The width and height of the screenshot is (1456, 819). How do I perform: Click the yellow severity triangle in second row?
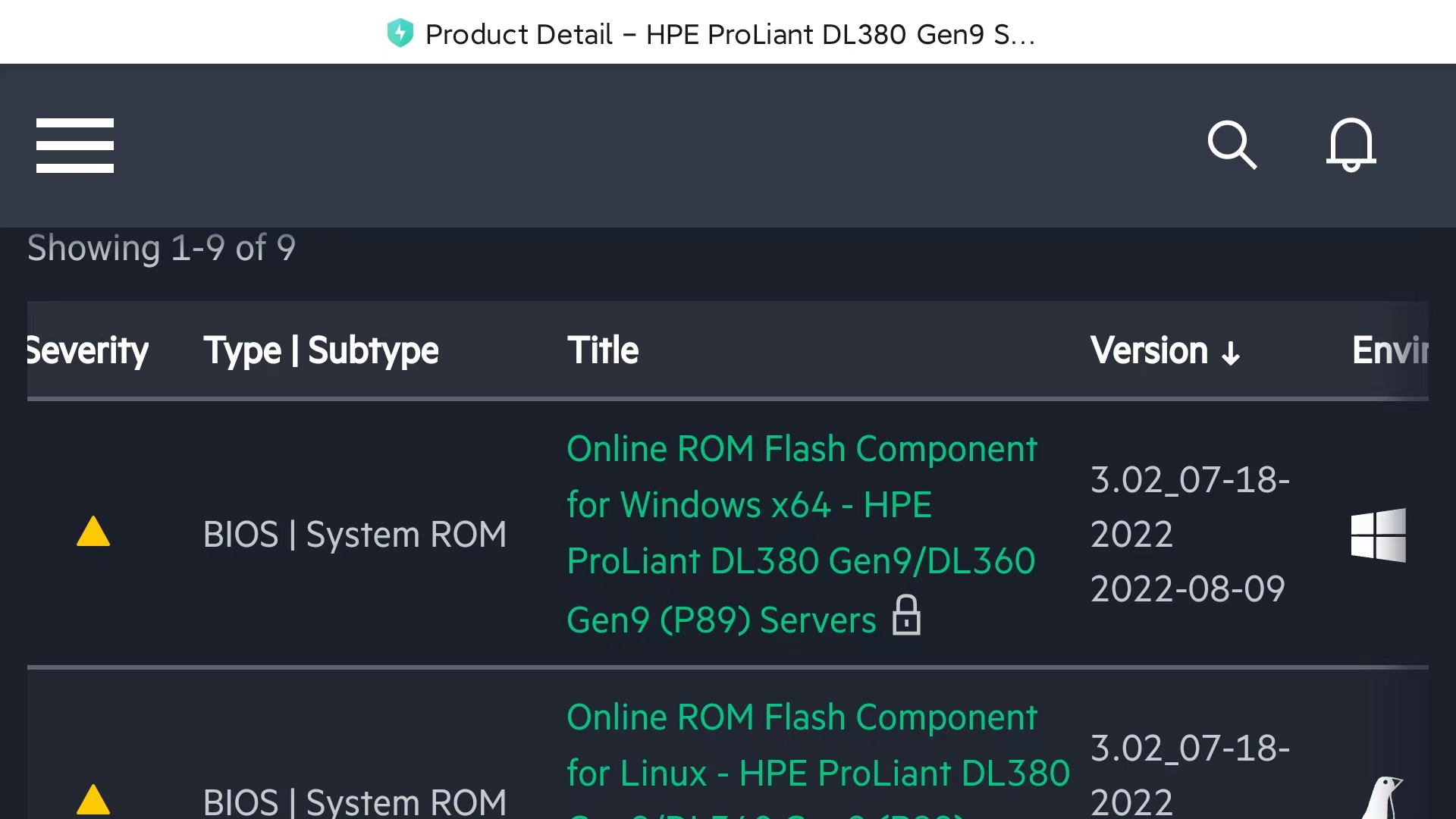click(x=93, y=799)
